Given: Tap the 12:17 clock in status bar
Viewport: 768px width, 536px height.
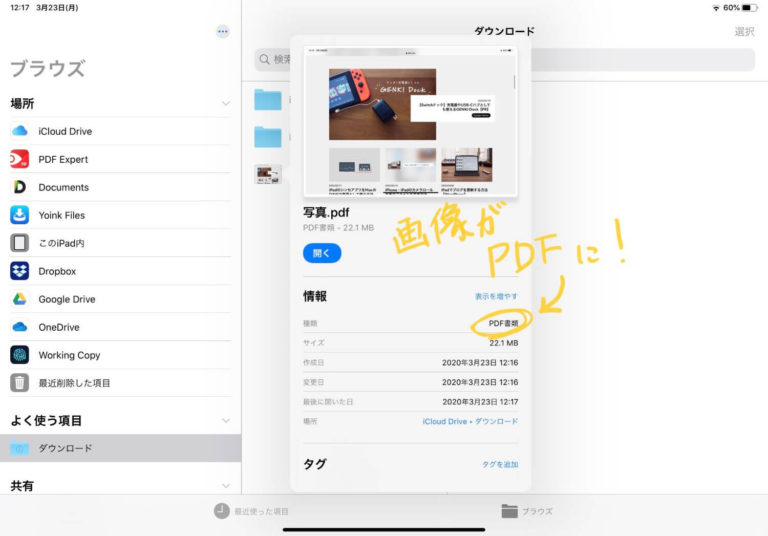Looking at the screenshot, I should (20, 8).
